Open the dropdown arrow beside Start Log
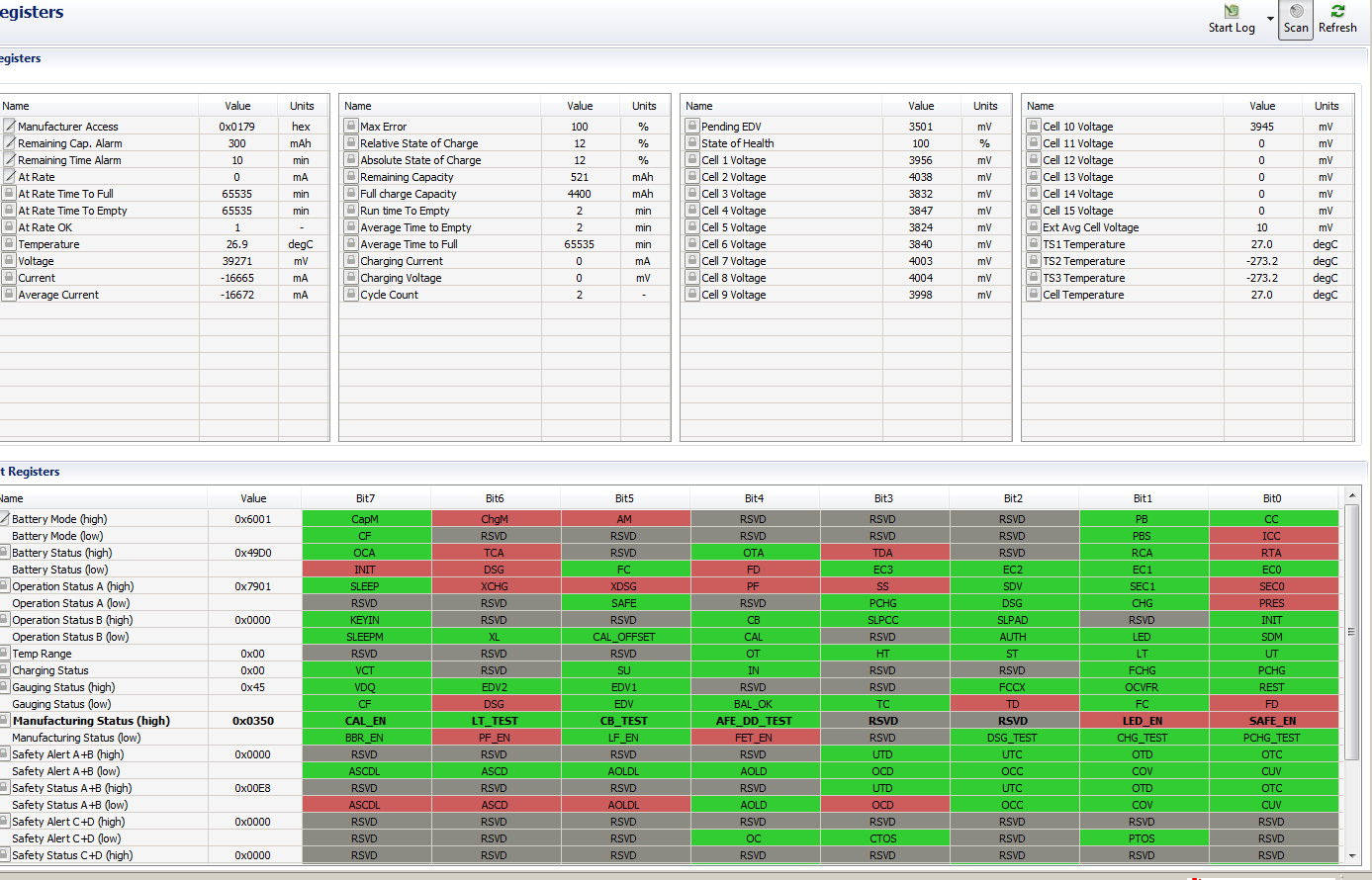The height and width of the screenshot is (880, 1372). [x=1270, y=20]
